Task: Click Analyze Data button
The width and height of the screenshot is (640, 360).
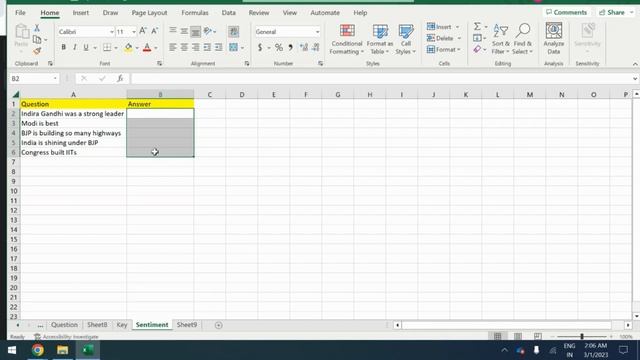Action: (553, 39)
